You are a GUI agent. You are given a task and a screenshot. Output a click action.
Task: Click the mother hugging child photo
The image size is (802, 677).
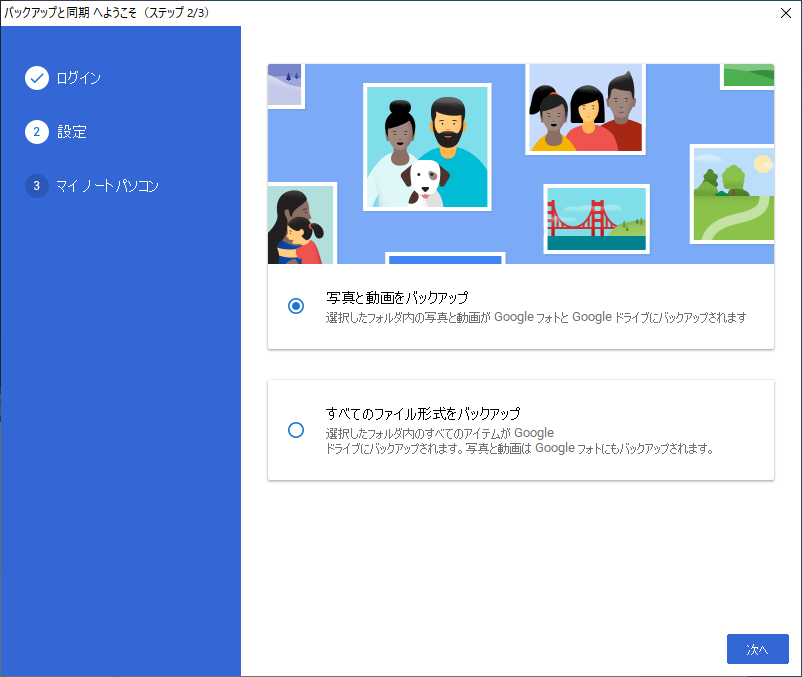(302, 223)
